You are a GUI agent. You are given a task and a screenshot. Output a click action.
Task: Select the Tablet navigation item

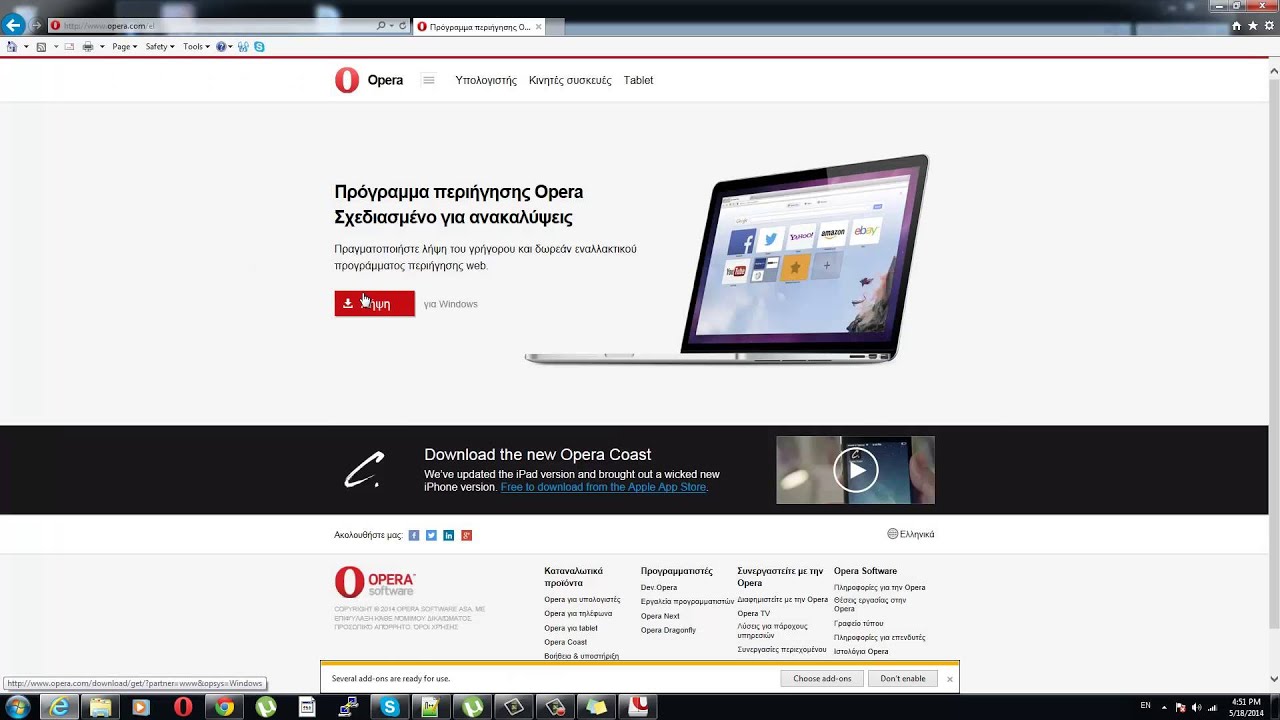638,80
